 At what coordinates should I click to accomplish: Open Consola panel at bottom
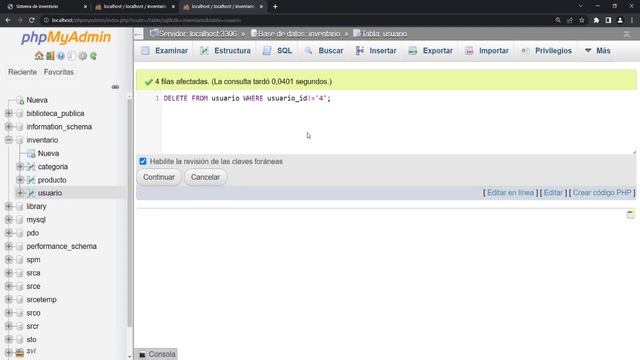[x=157, y=354]
